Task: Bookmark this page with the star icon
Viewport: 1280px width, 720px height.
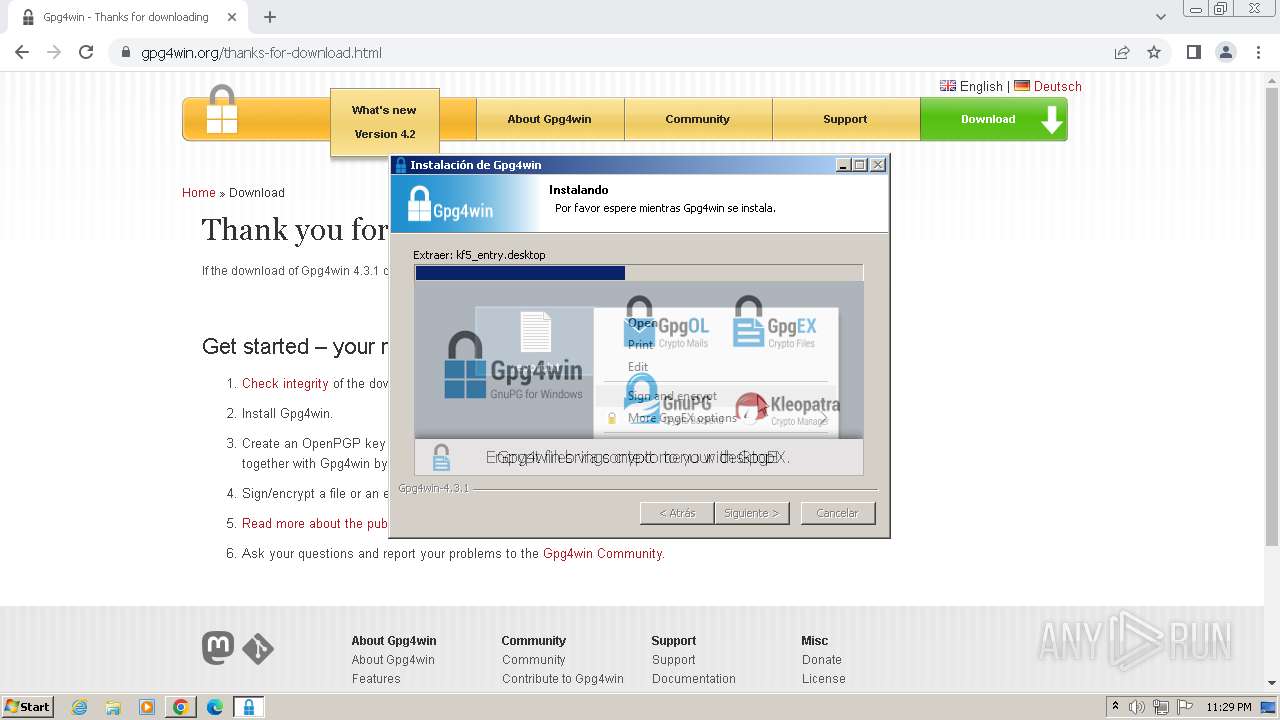Action: [1154, 52]
